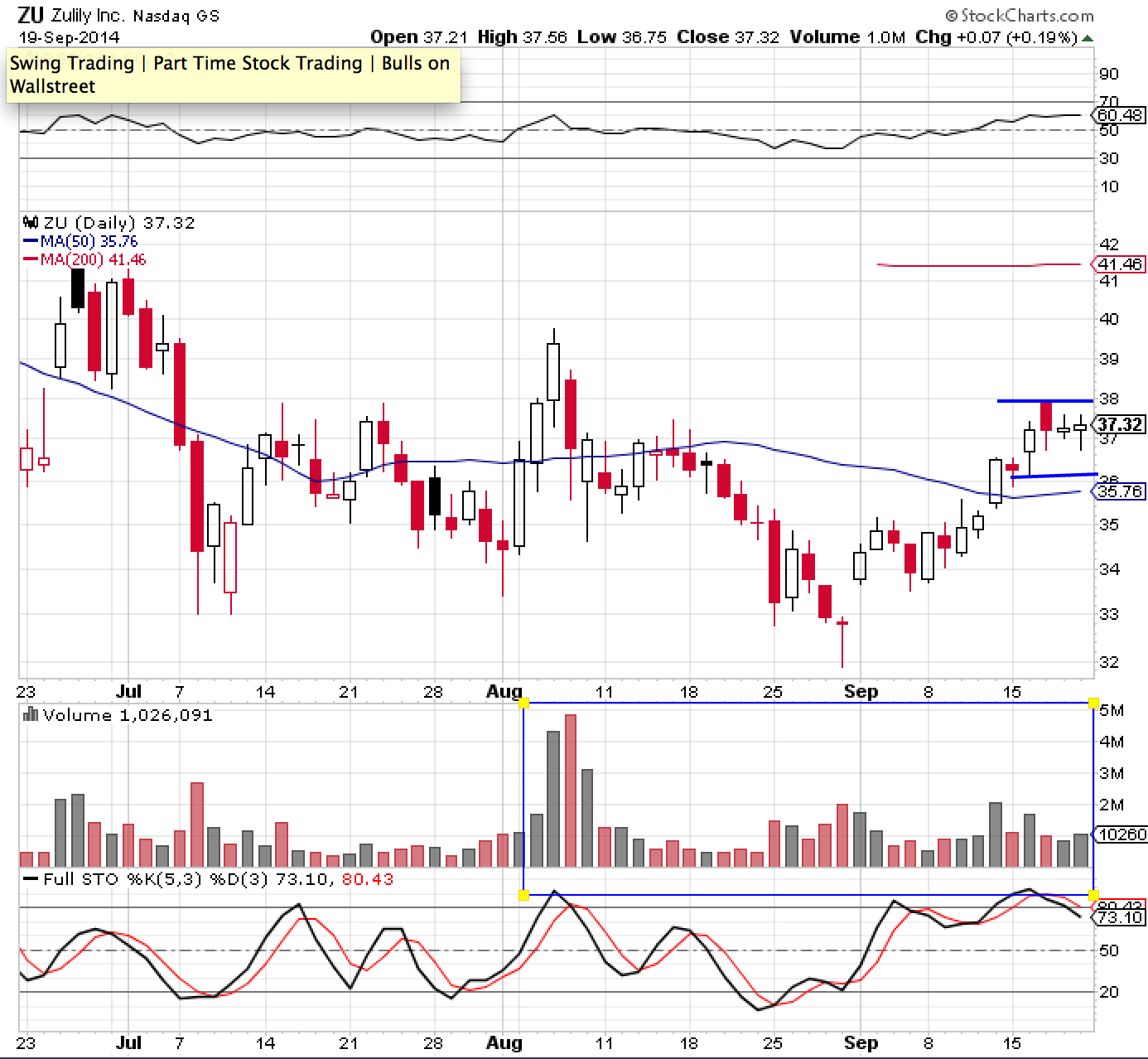Click the red 41.46 MA(200) price tag

[1120, 264]
